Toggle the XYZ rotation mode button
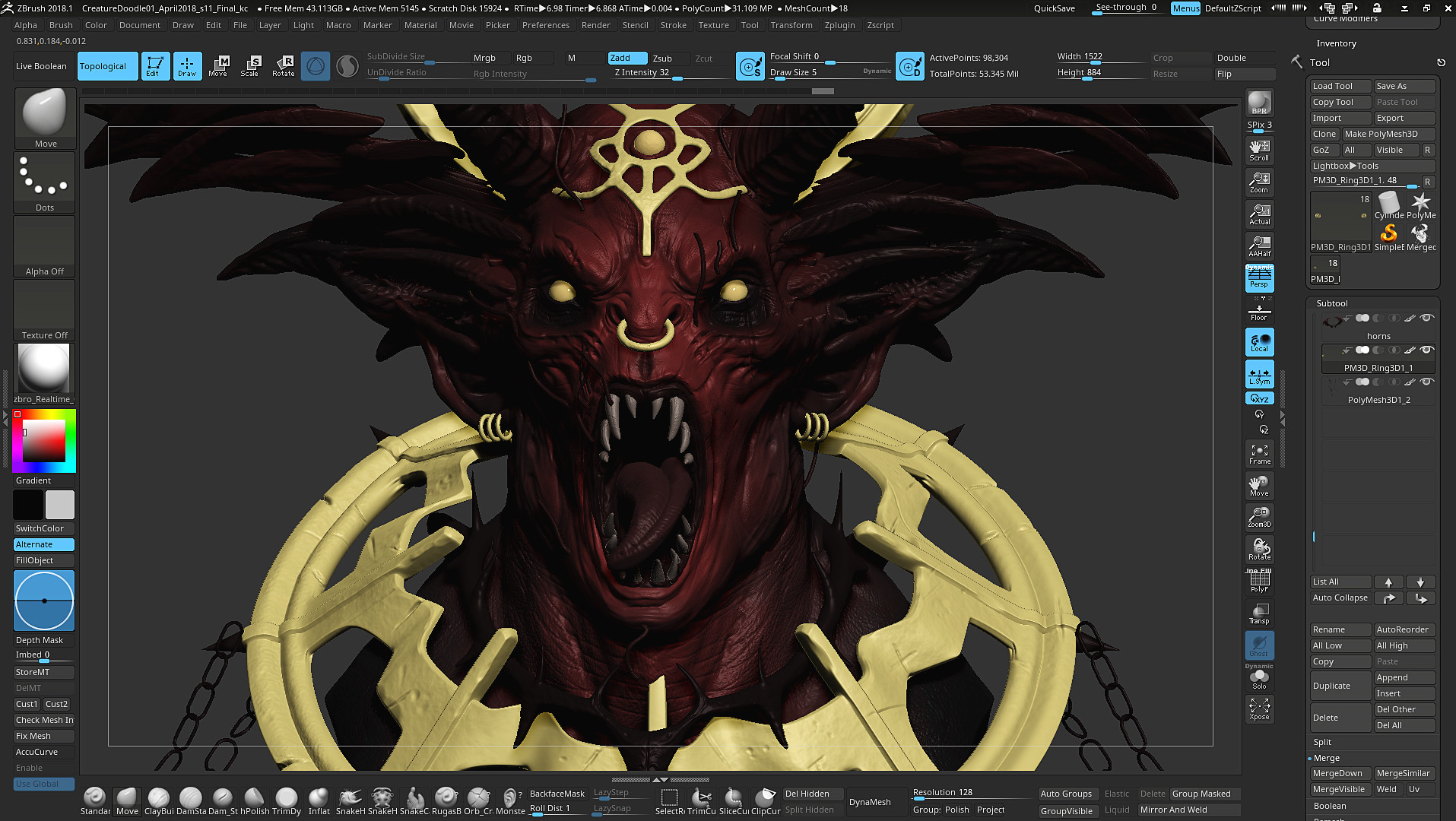 click(x=1259, y=398)
